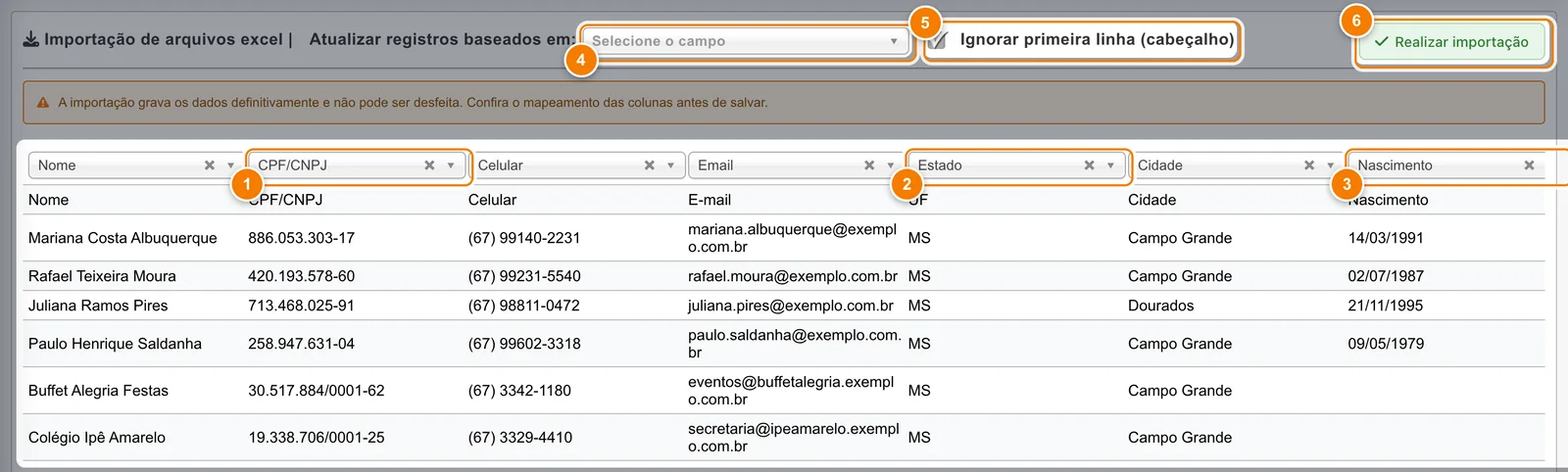Click city cell 'Dourados'
This screenshot has width=1568, height=472.
coord(1161,306)
